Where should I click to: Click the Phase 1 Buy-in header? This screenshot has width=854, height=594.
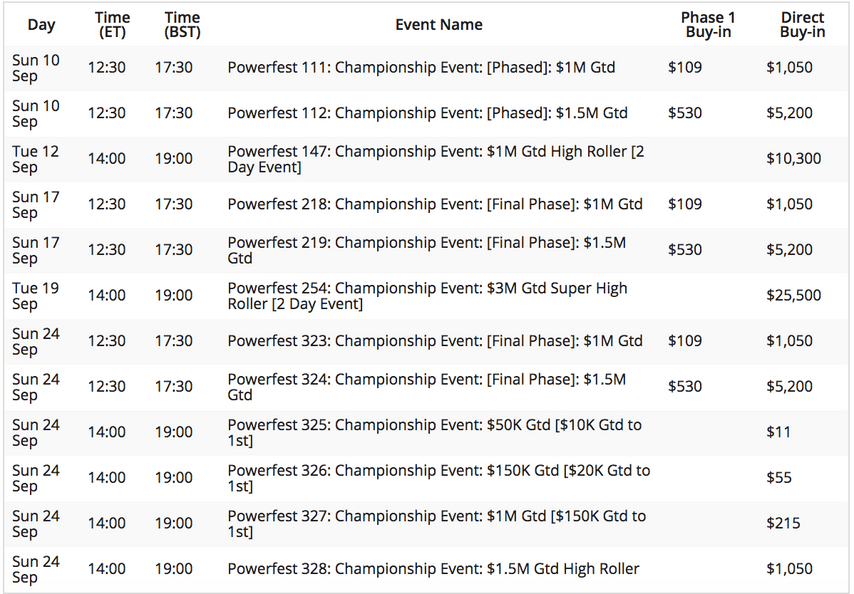tap(708, 25)
